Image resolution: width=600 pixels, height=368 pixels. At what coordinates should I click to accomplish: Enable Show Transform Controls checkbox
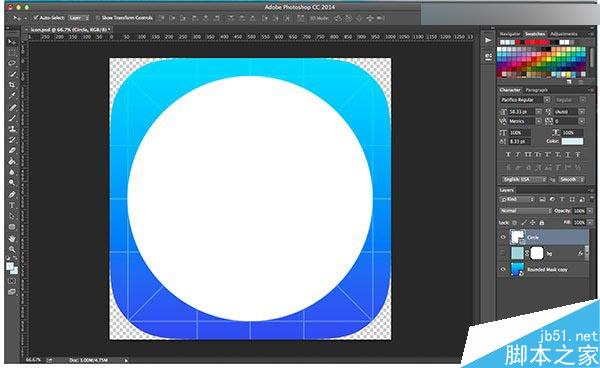click(98, 18)
